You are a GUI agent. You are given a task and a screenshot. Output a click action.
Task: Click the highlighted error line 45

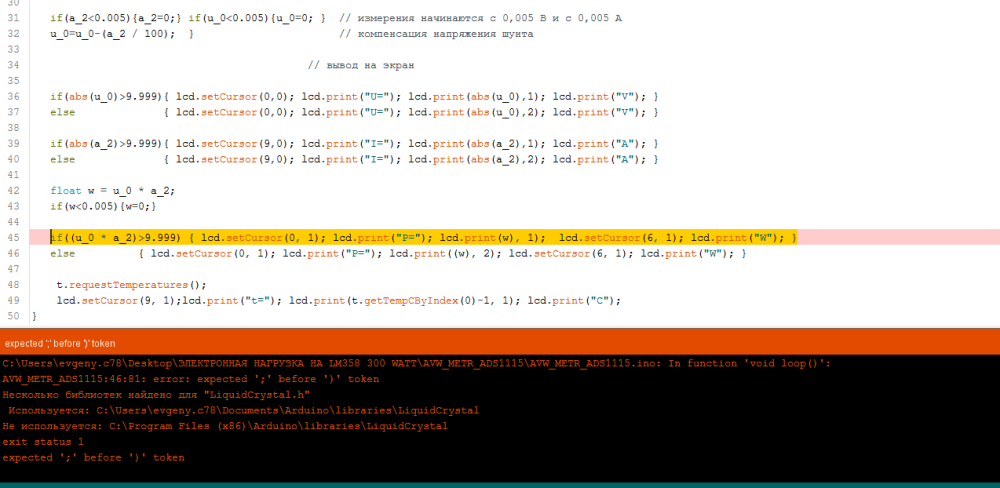pos(420,238)
